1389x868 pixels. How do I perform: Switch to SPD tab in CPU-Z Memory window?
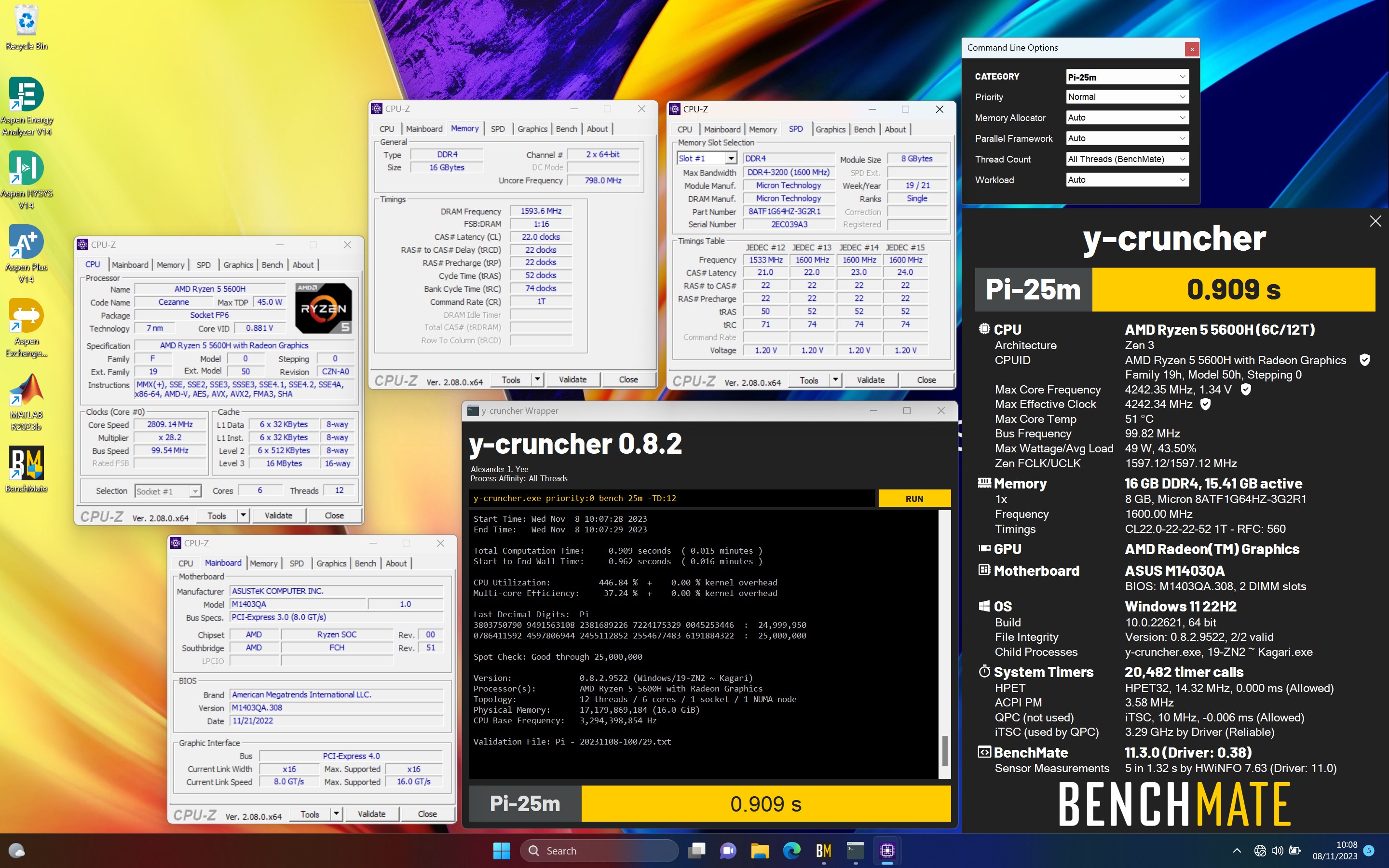coord(498,129)
